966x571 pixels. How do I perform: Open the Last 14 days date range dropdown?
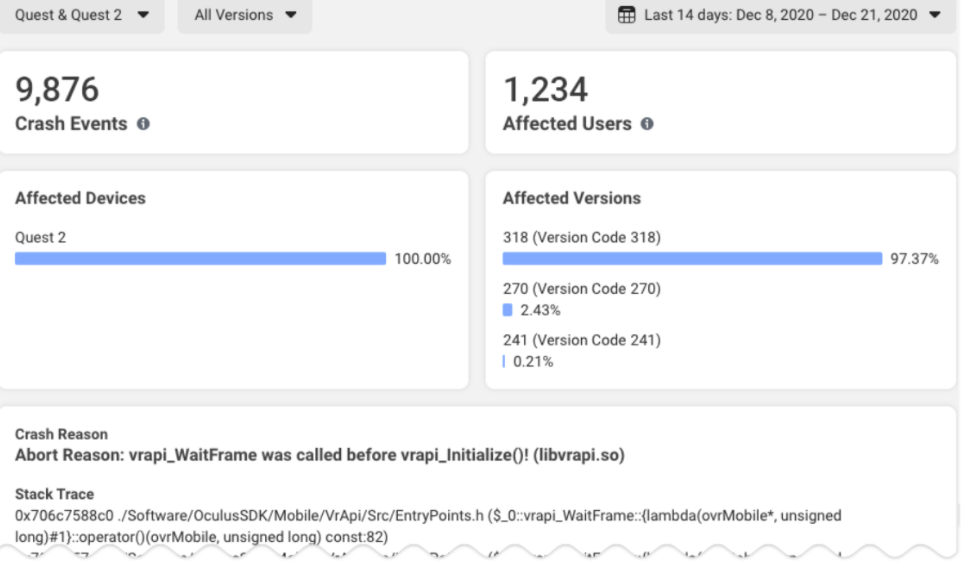click(780, 15)
